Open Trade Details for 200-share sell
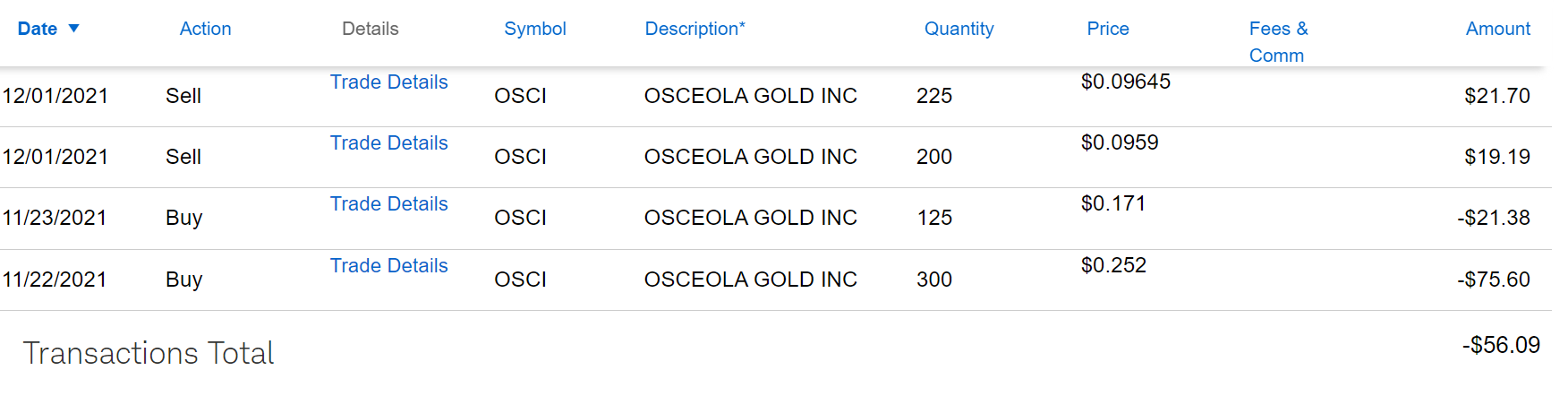 click(x=388, y=143)
